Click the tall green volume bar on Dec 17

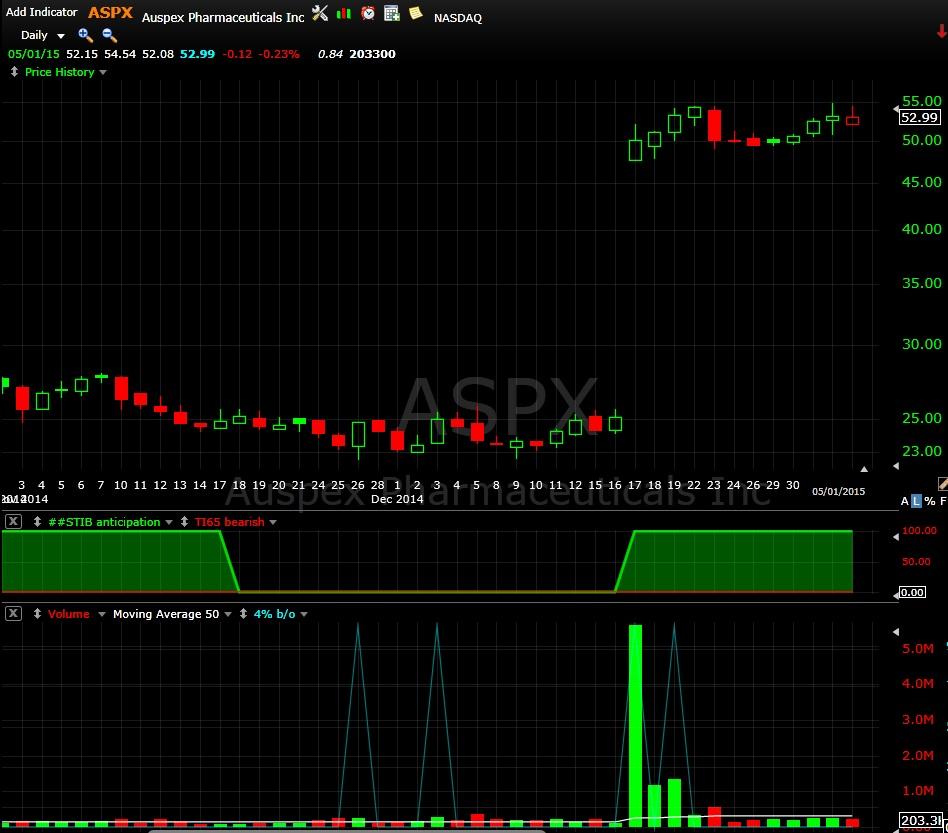point(635,725)
